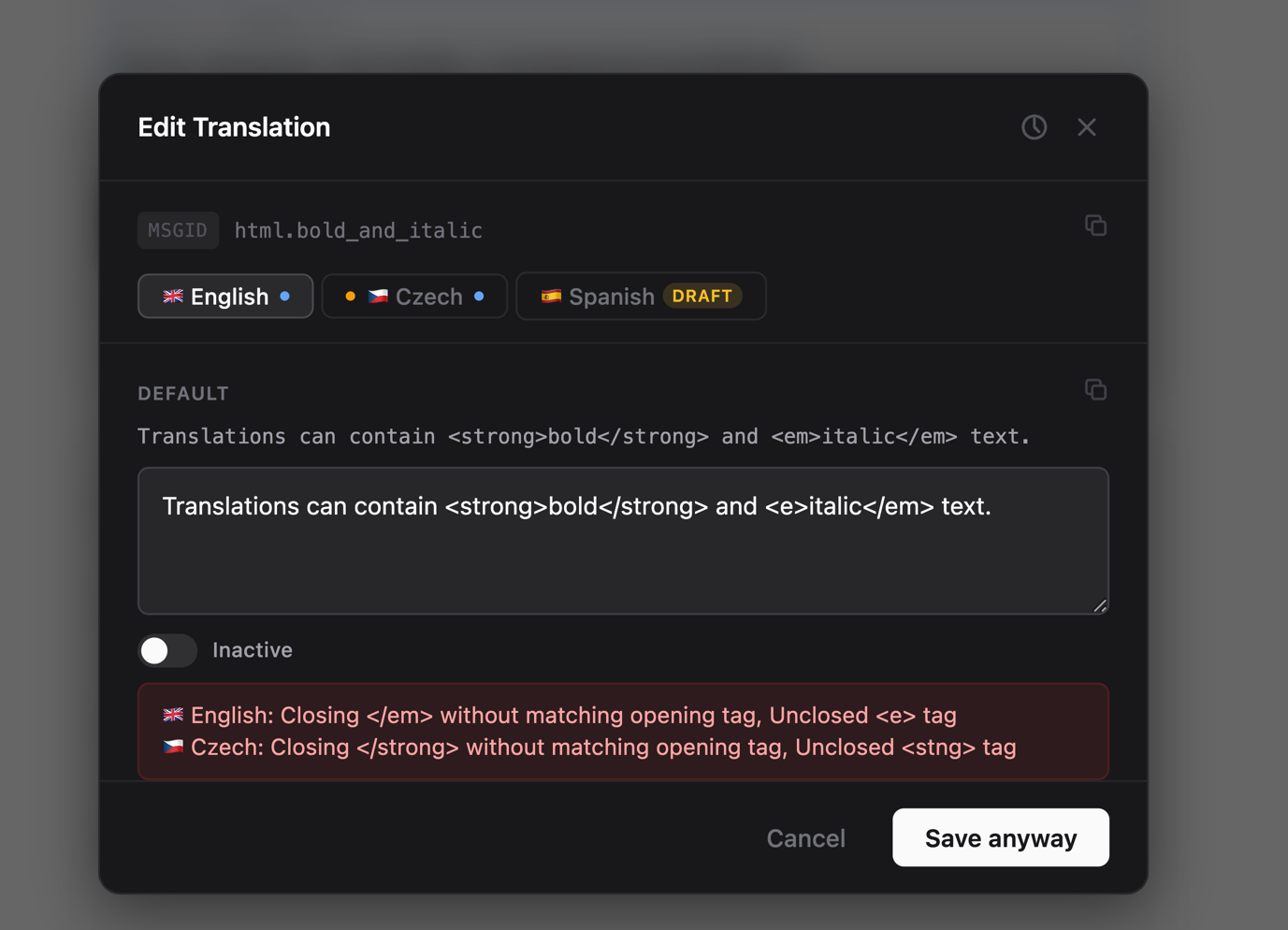Click the html.bold_and_italic key text

click(358, 231)
